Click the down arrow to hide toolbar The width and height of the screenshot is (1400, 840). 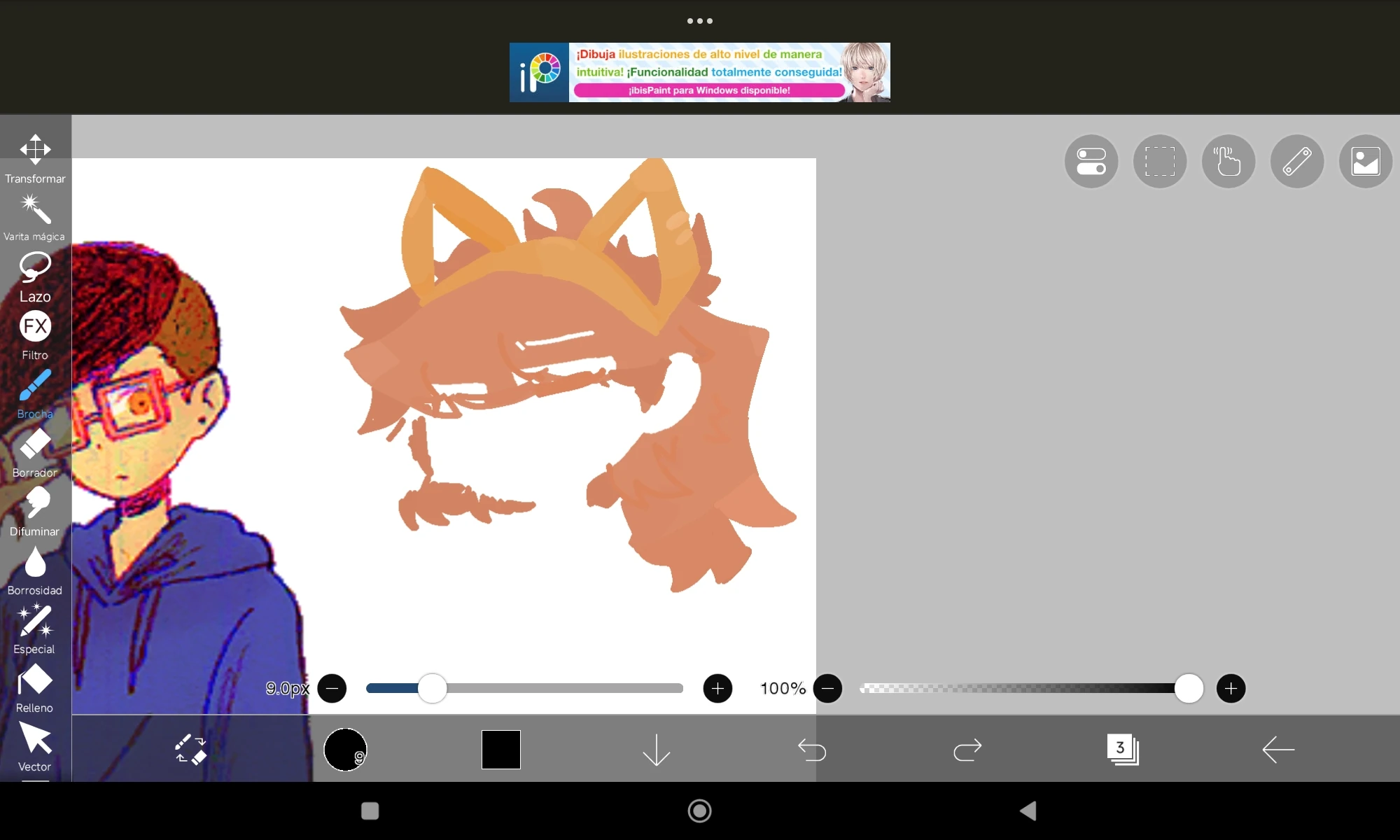tap(657, 750)
